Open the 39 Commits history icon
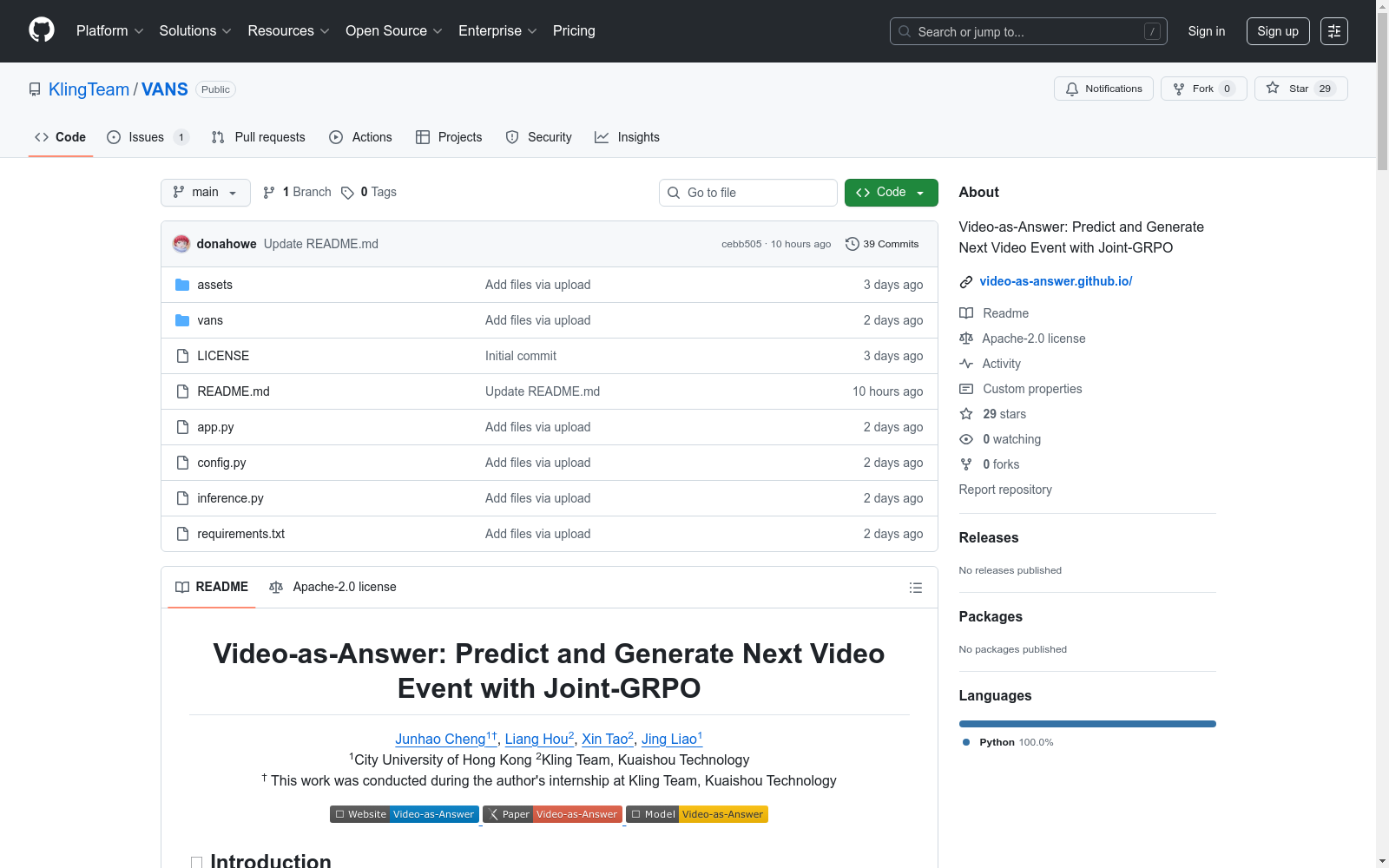Image resolution: width=1389 pixels, height=868 pixels. (x=852, y=244)
